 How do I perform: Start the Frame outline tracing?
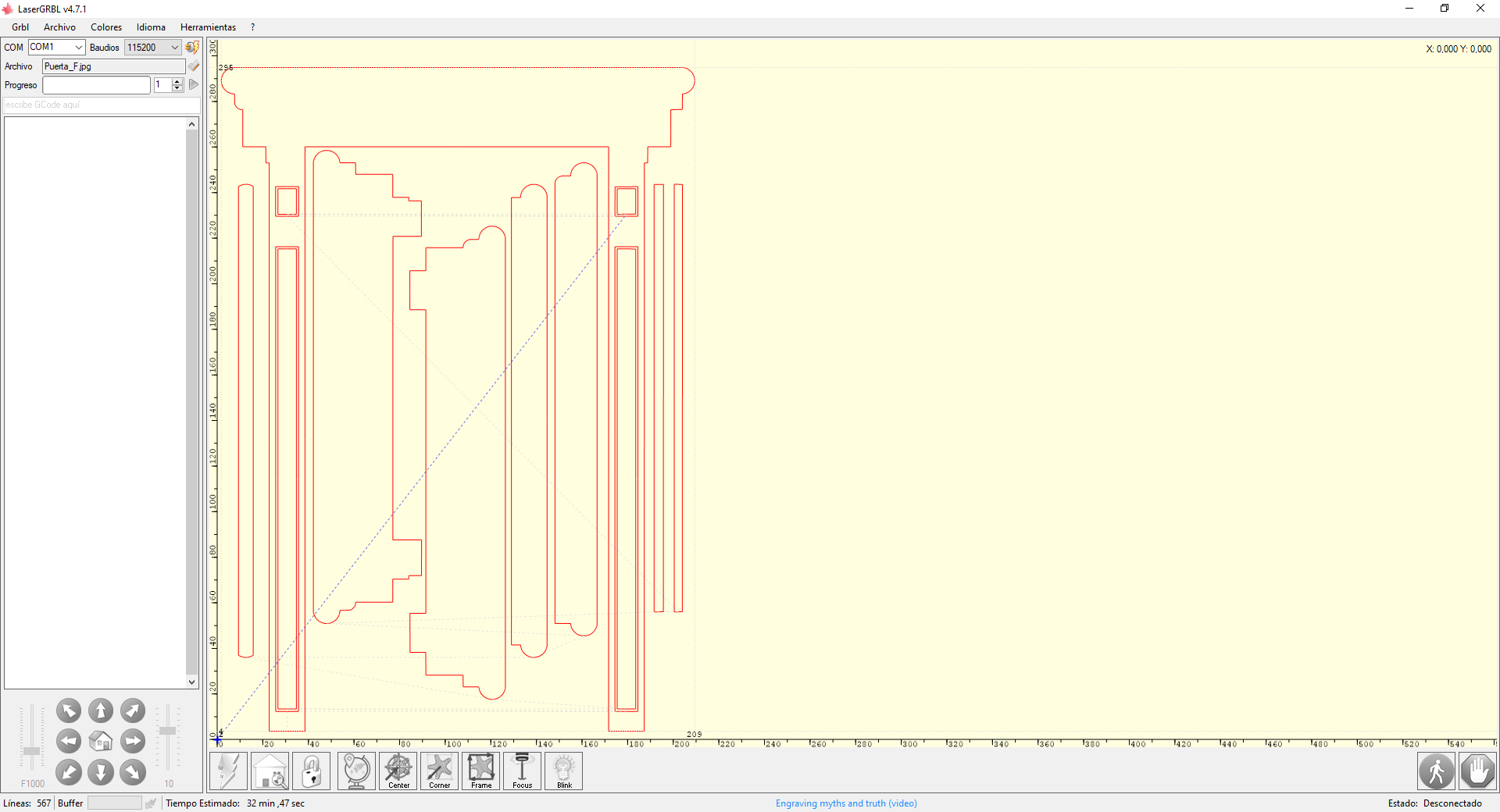click(480, 771)
